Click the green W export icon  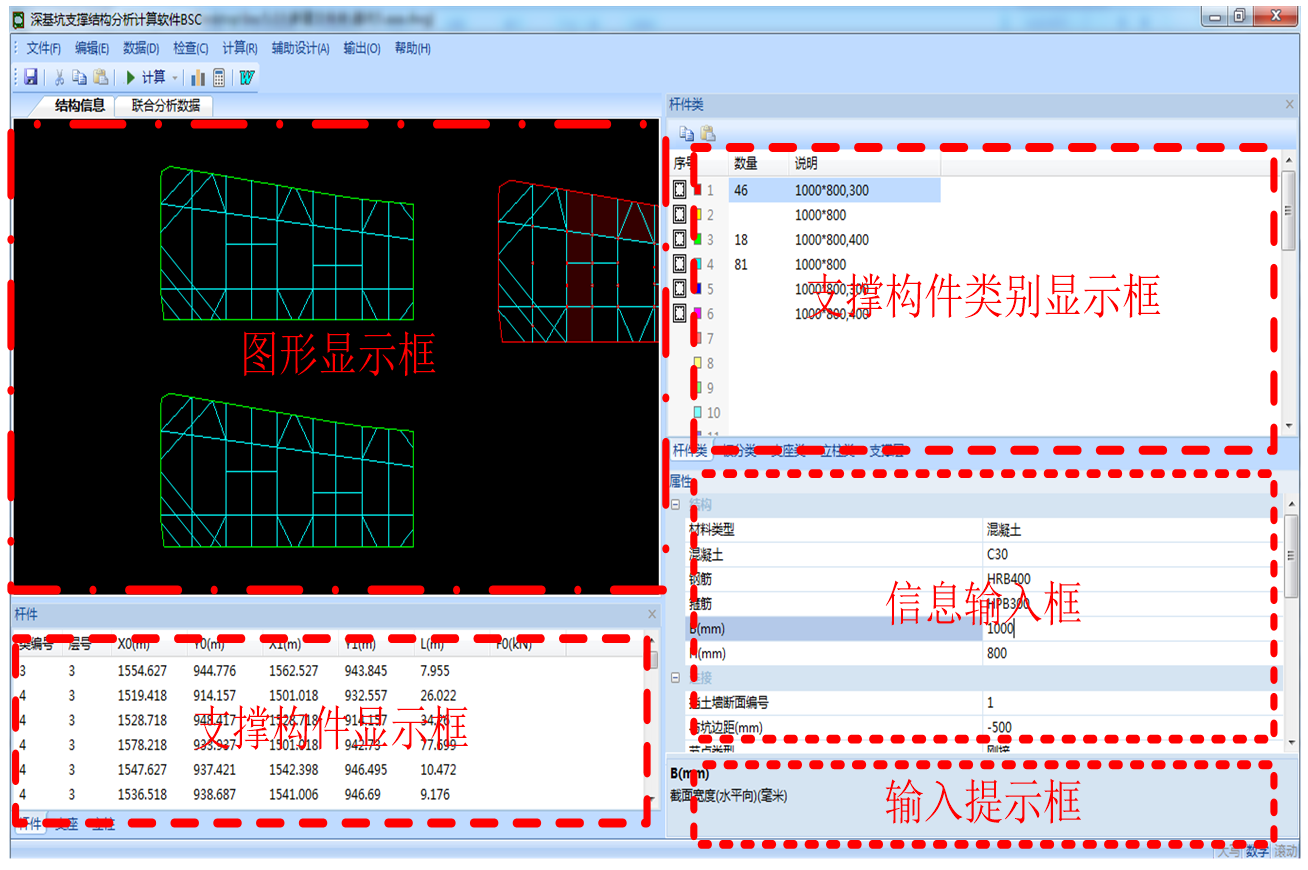point(246,77)
